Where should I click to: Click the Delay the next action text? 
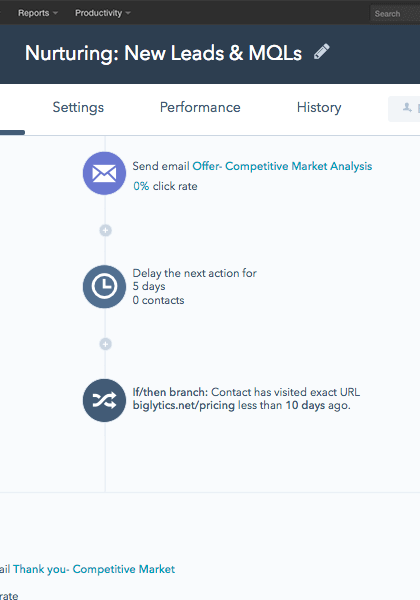point(194,273)
